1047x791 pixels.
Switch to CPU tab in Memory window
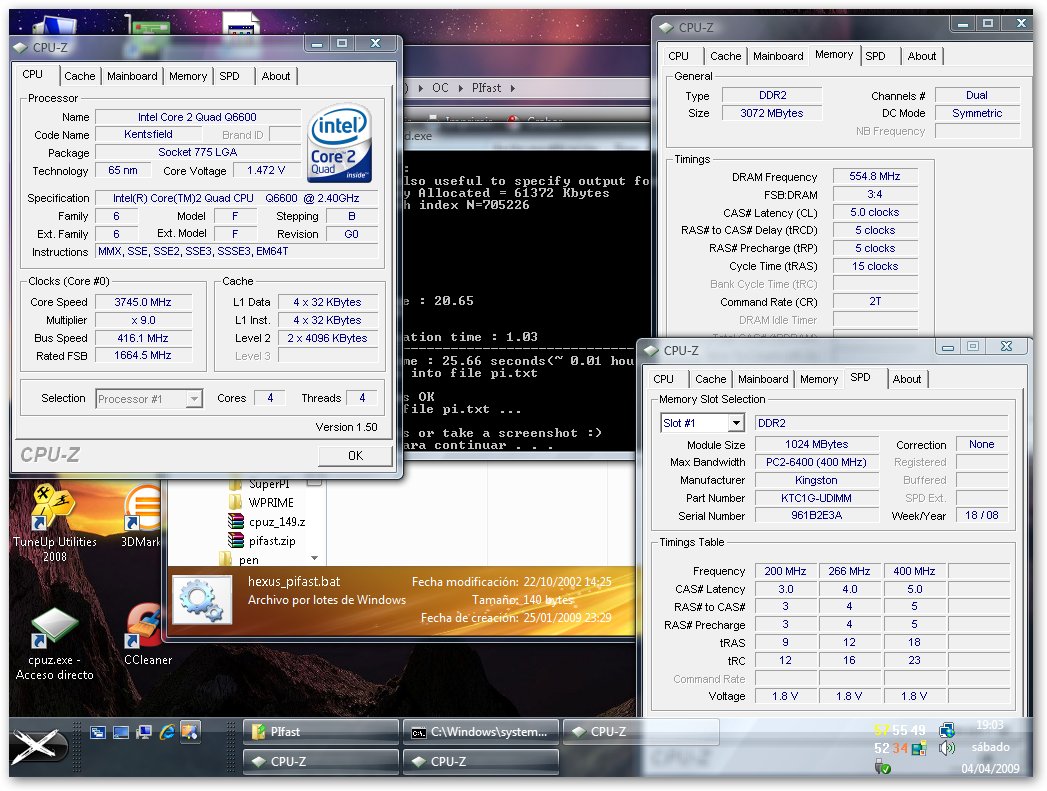click(678, 56)
